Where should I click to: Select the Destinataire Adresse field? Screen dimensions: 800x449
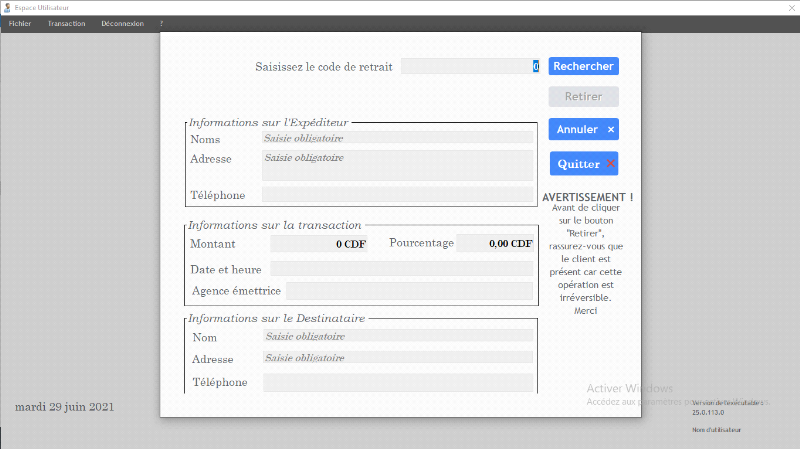pos(397,358)
